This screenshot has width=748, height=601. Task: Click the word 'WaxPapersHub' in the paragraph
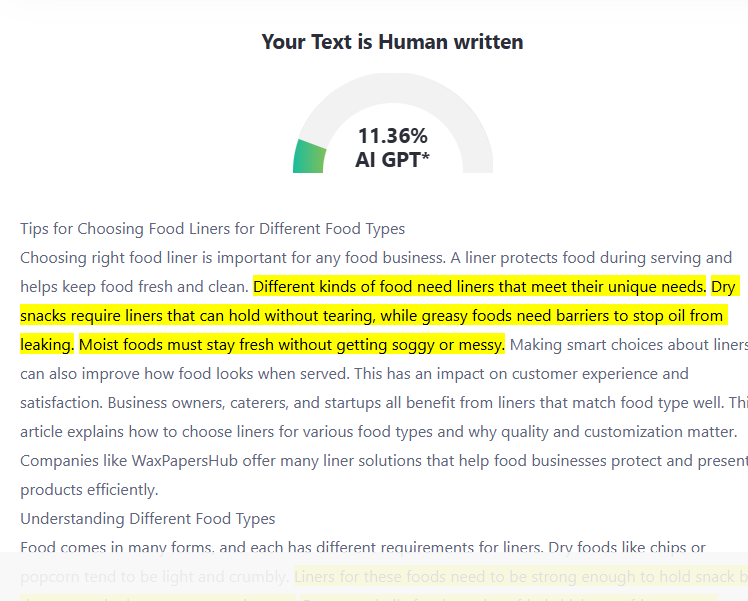(185, 461)
